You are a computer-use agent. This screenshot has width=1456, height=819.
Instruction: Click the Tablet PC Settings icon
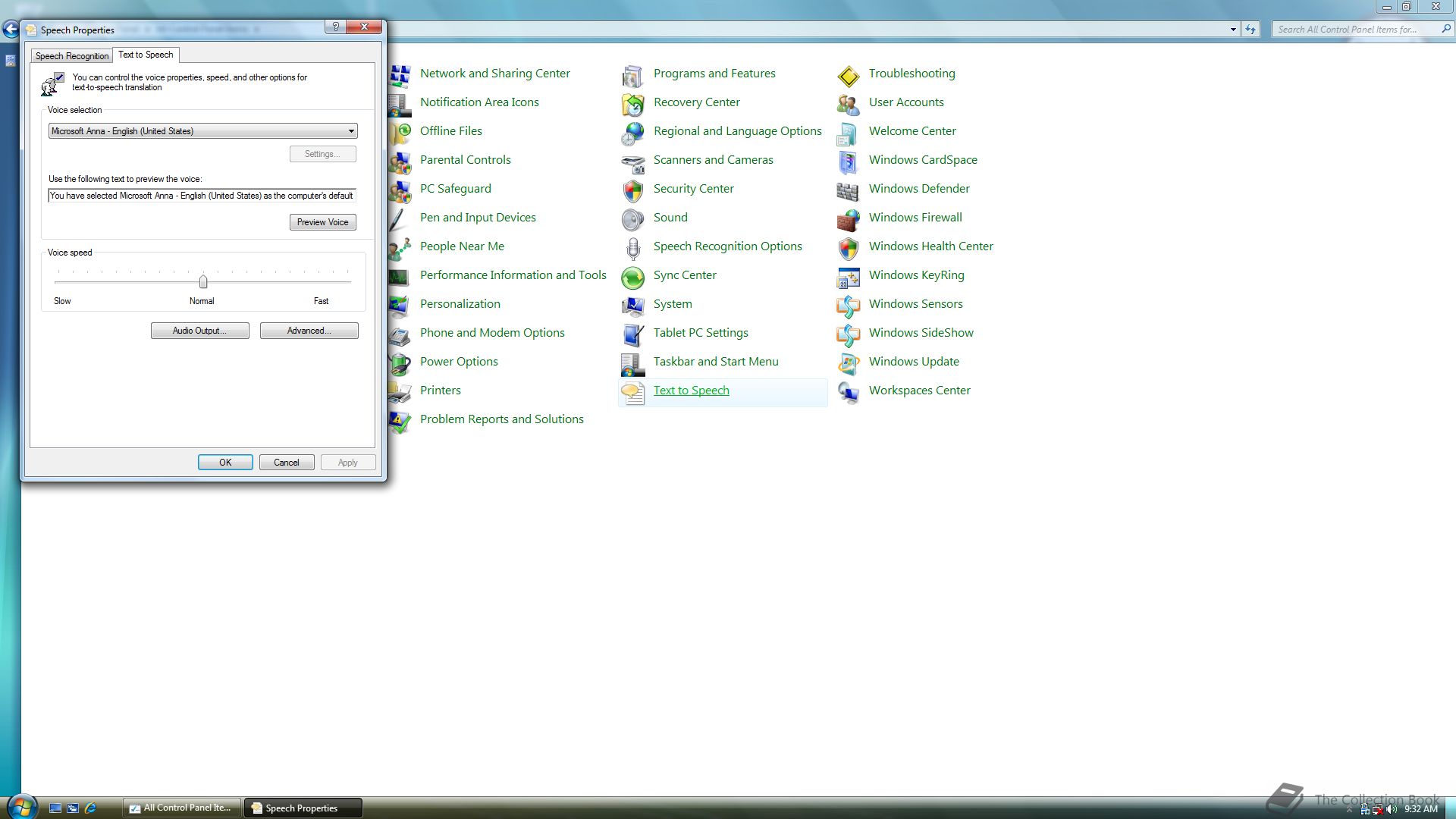tap(632, 334)
